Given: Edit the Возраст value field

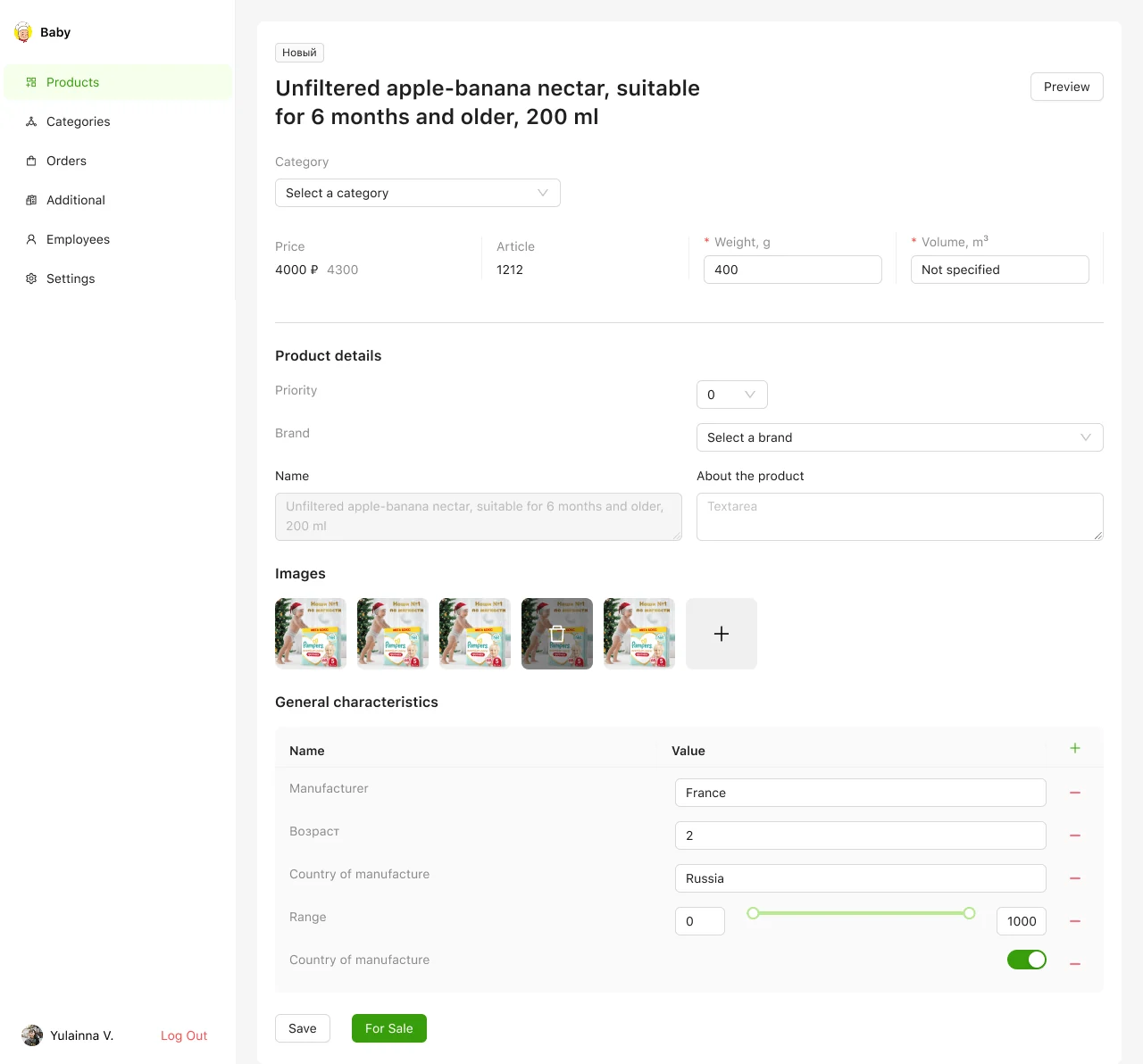Looking at the screenshot, I should point(861,835).
